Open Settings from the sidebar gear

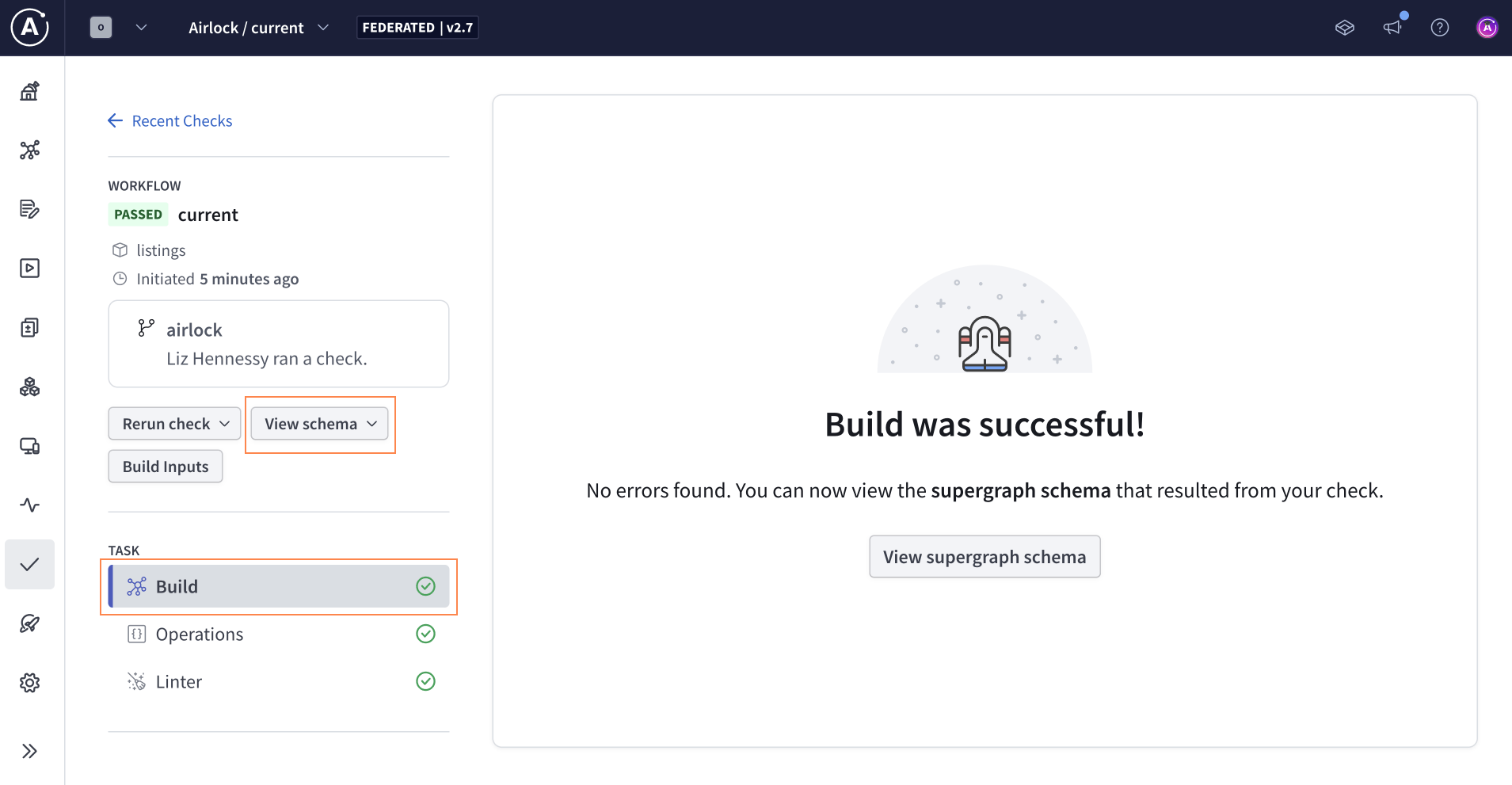pos(29,682)
